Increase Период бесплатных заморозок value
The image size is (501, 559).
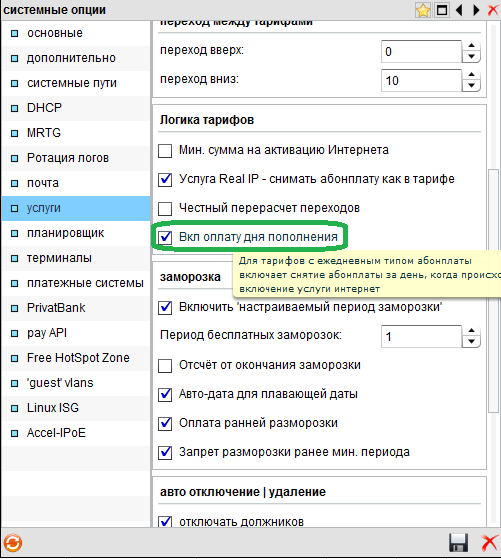click(471, 331)
